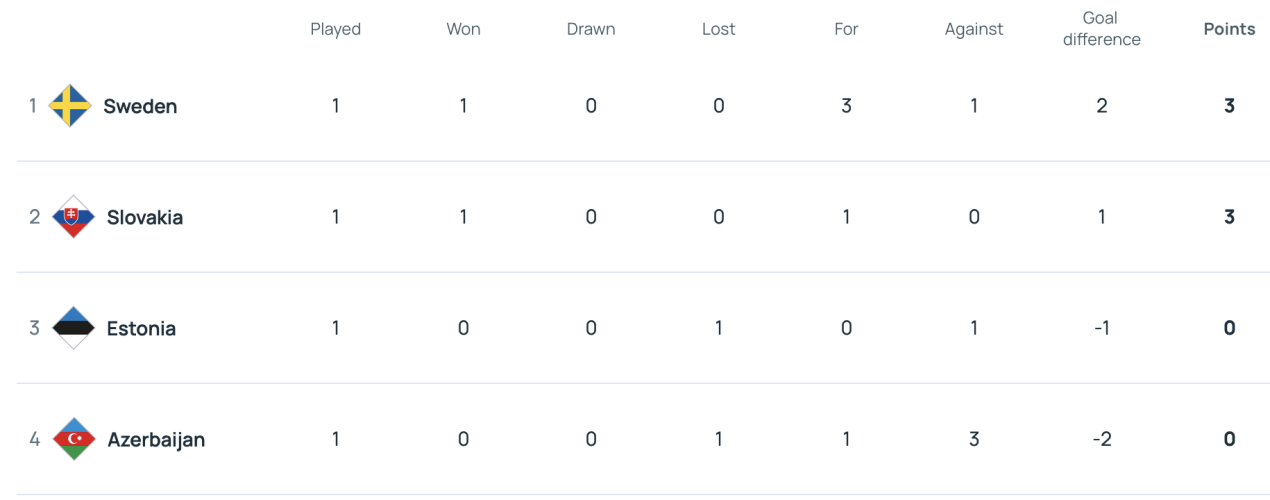
Task: Select the Lost column header
Action: (718, 29)
